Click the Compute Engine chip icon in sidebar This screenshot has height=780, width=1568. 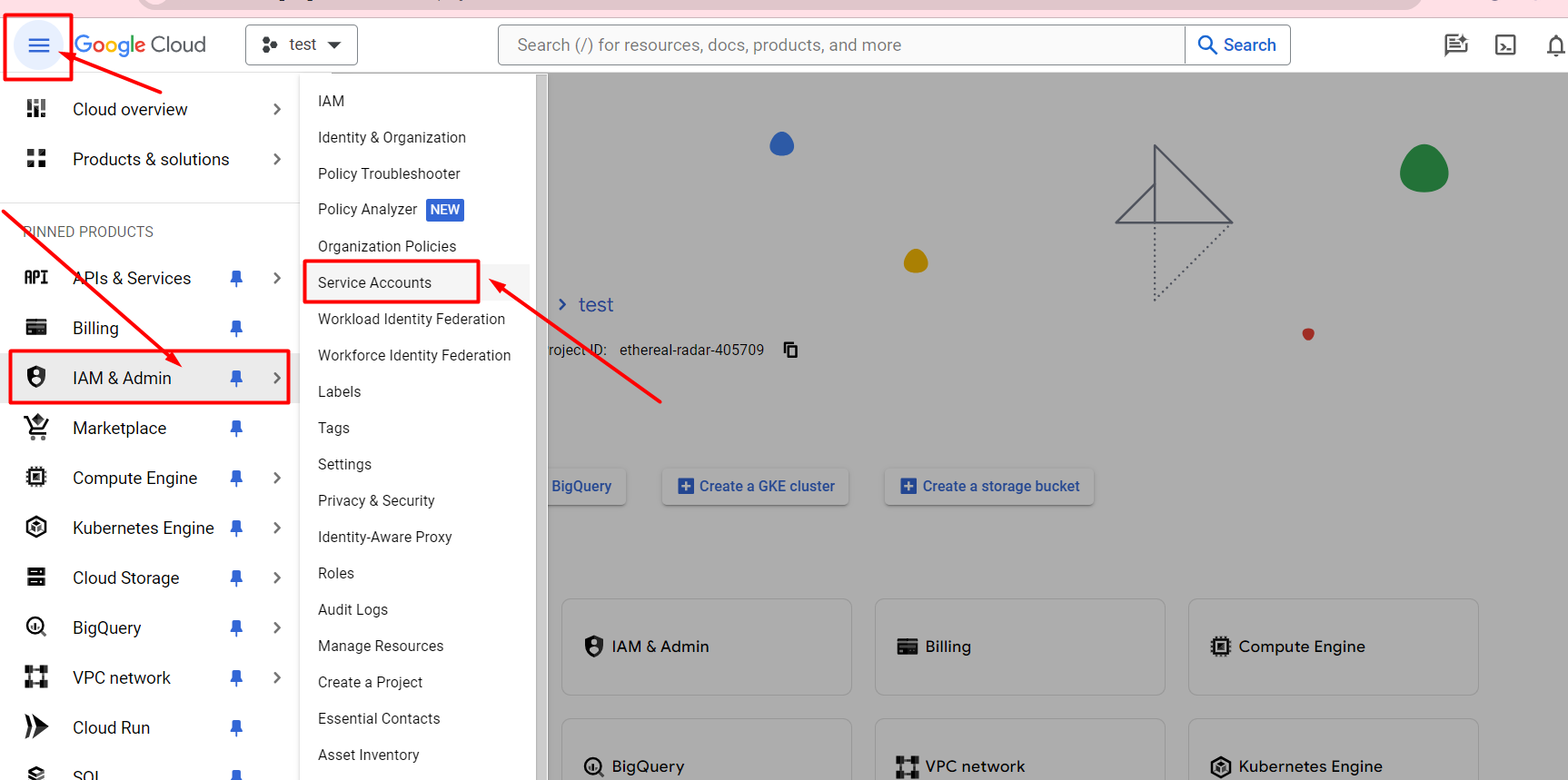point(36,478)
